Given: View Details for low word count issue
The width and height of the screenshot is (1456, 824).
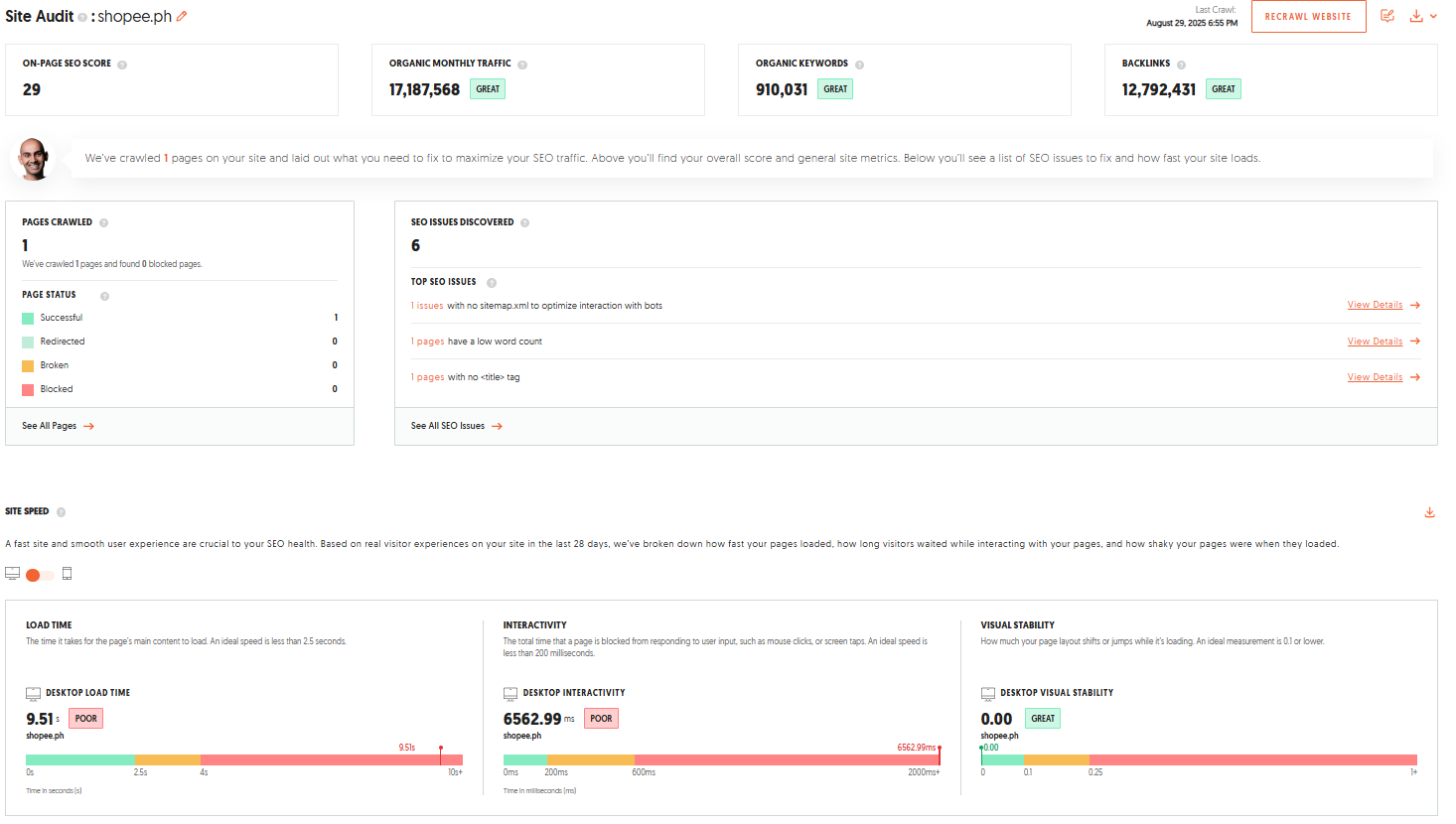Looking at the screenshot, I should [1383, 342].
